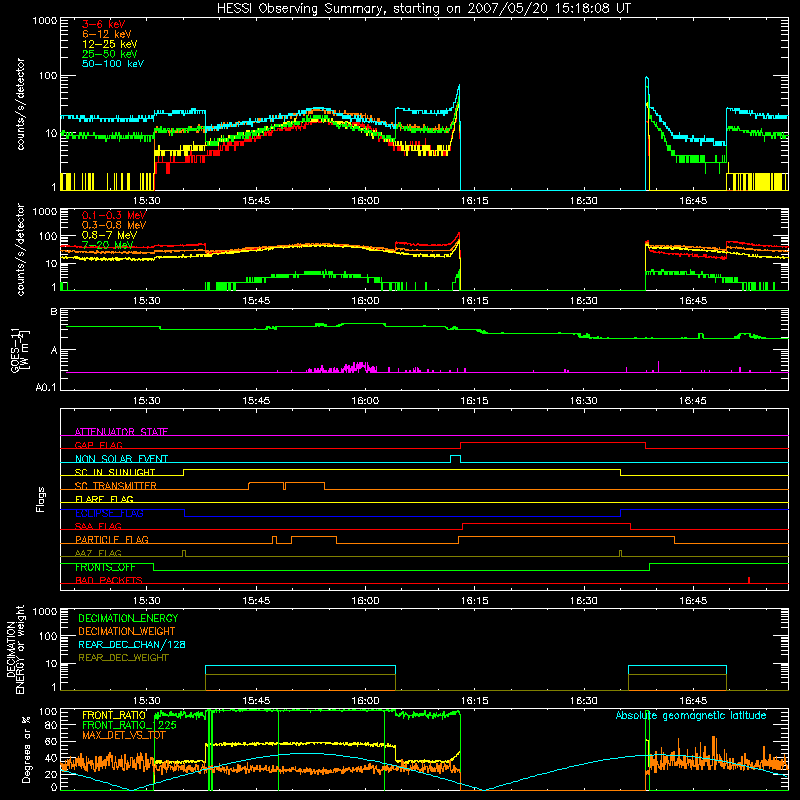Select the 50-100 keV legend label
The width and height of the screenshot is (800, 800).
coord(112,64)
